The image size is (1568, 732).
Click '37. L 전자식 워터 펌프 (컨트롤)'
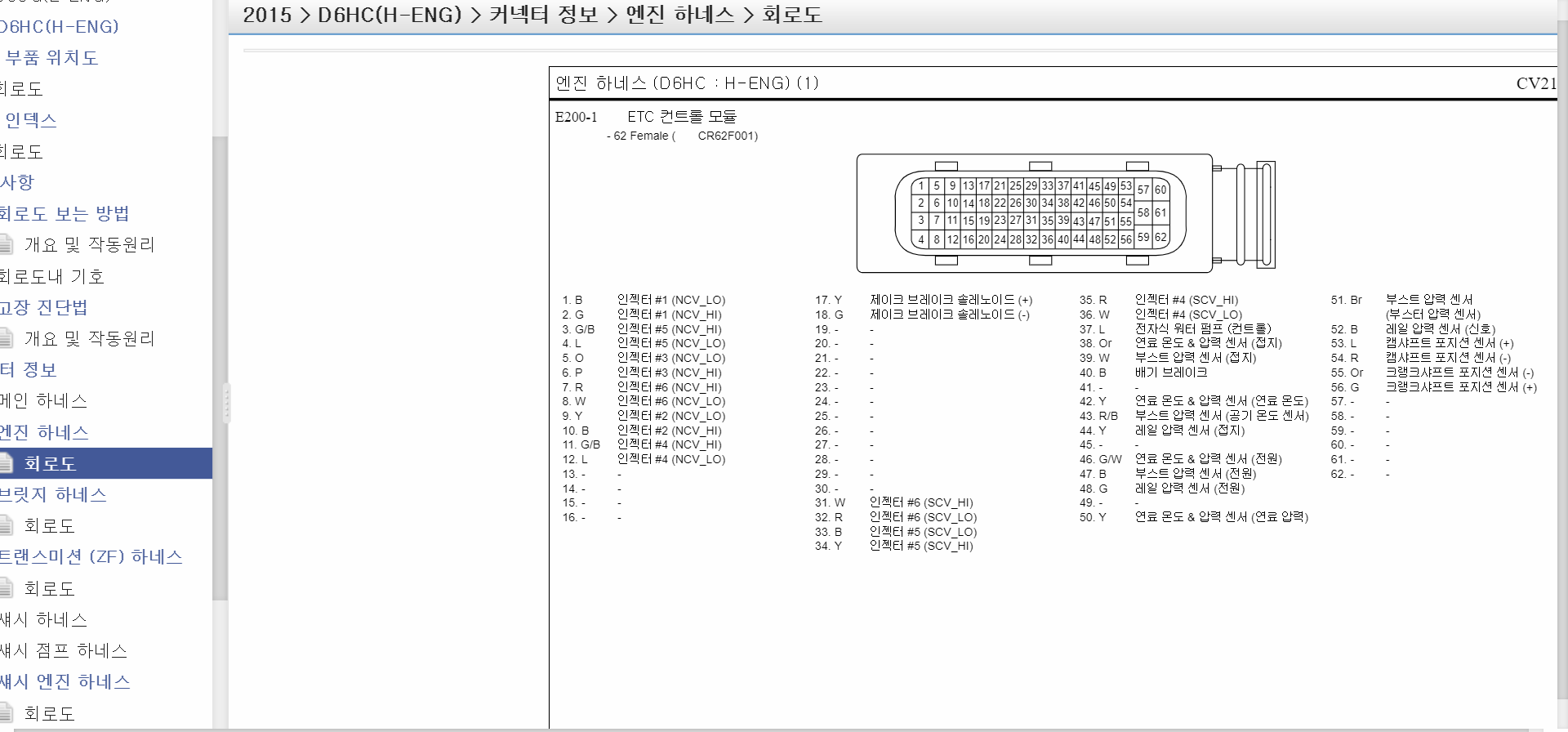(x=1176, y=329)
